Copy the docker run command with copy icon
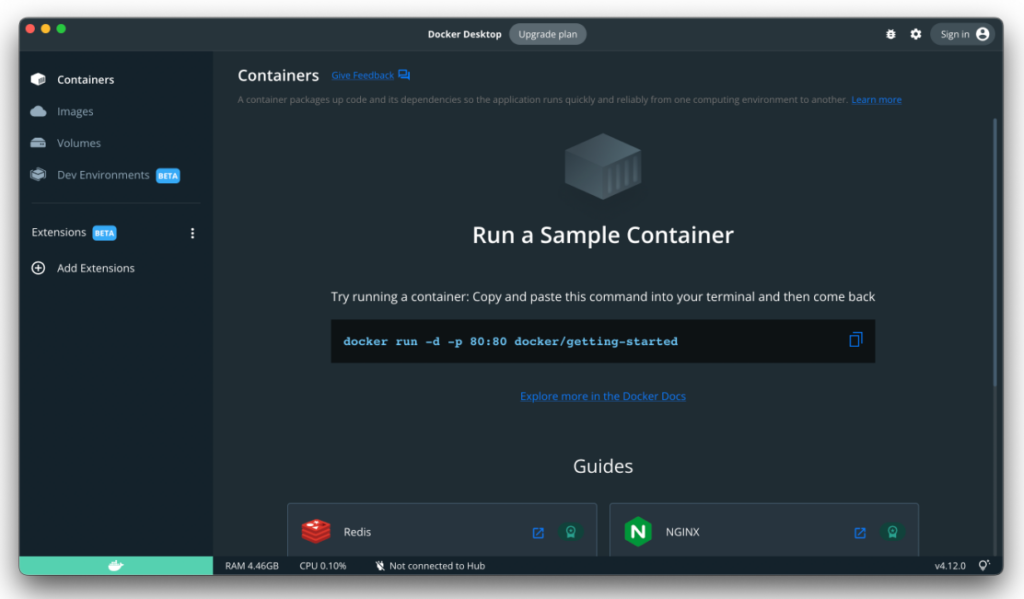The image size is (1024, 599). (855, 340)
